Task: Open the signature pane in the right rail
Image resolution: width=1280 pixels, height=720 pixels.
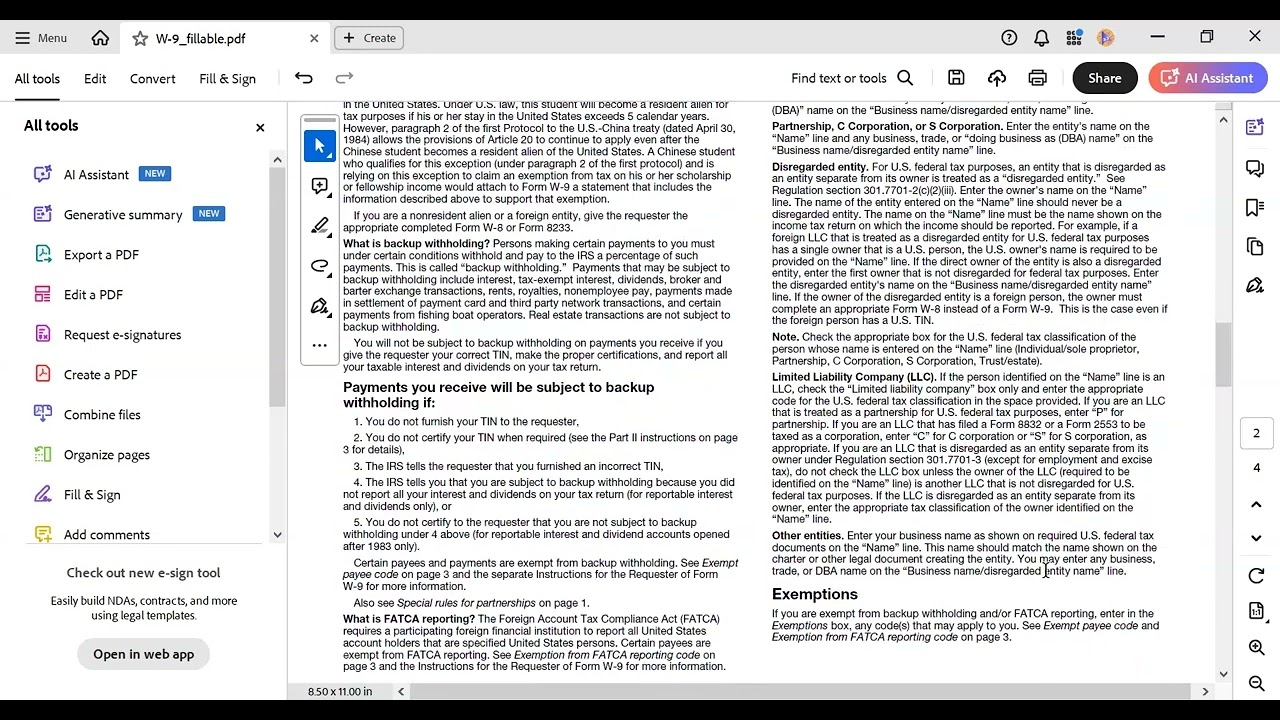Action: click(1255, 286)
